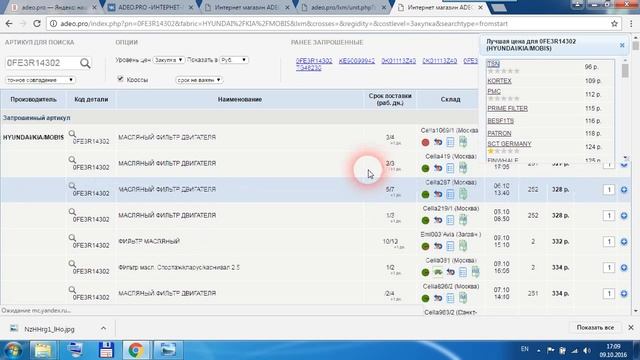The image size is (640, 360).
Task: Select the price 332 р. cell
Action: [x=560, y=242]
